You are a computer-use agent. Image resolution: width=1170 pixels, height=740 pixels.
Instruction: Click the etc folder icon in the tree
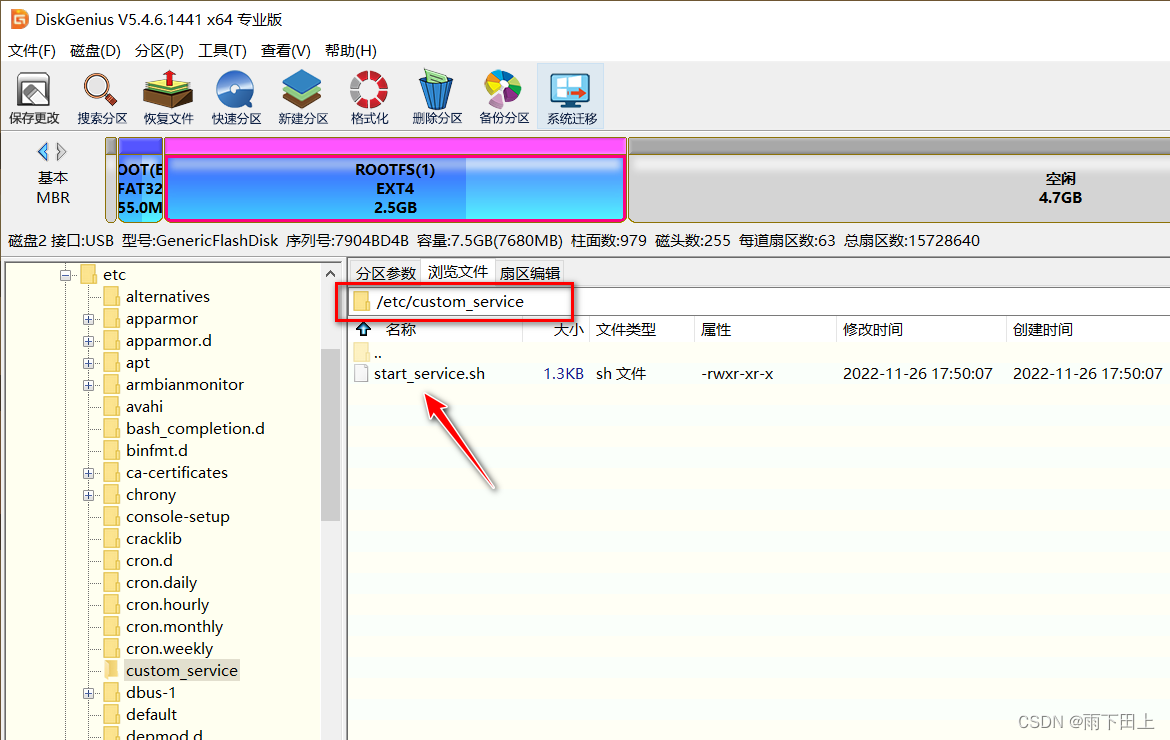[89, 275]
